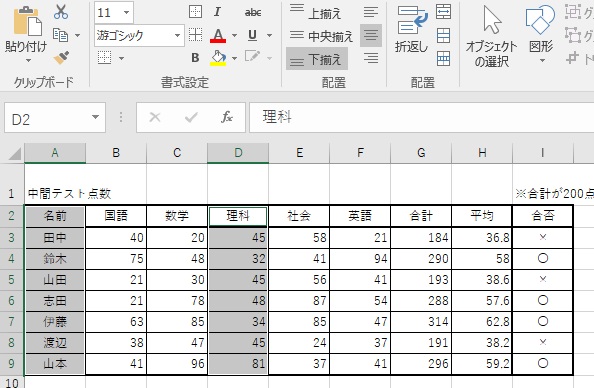Select column G header
594x388 pixels.
(x=421, y=153)
